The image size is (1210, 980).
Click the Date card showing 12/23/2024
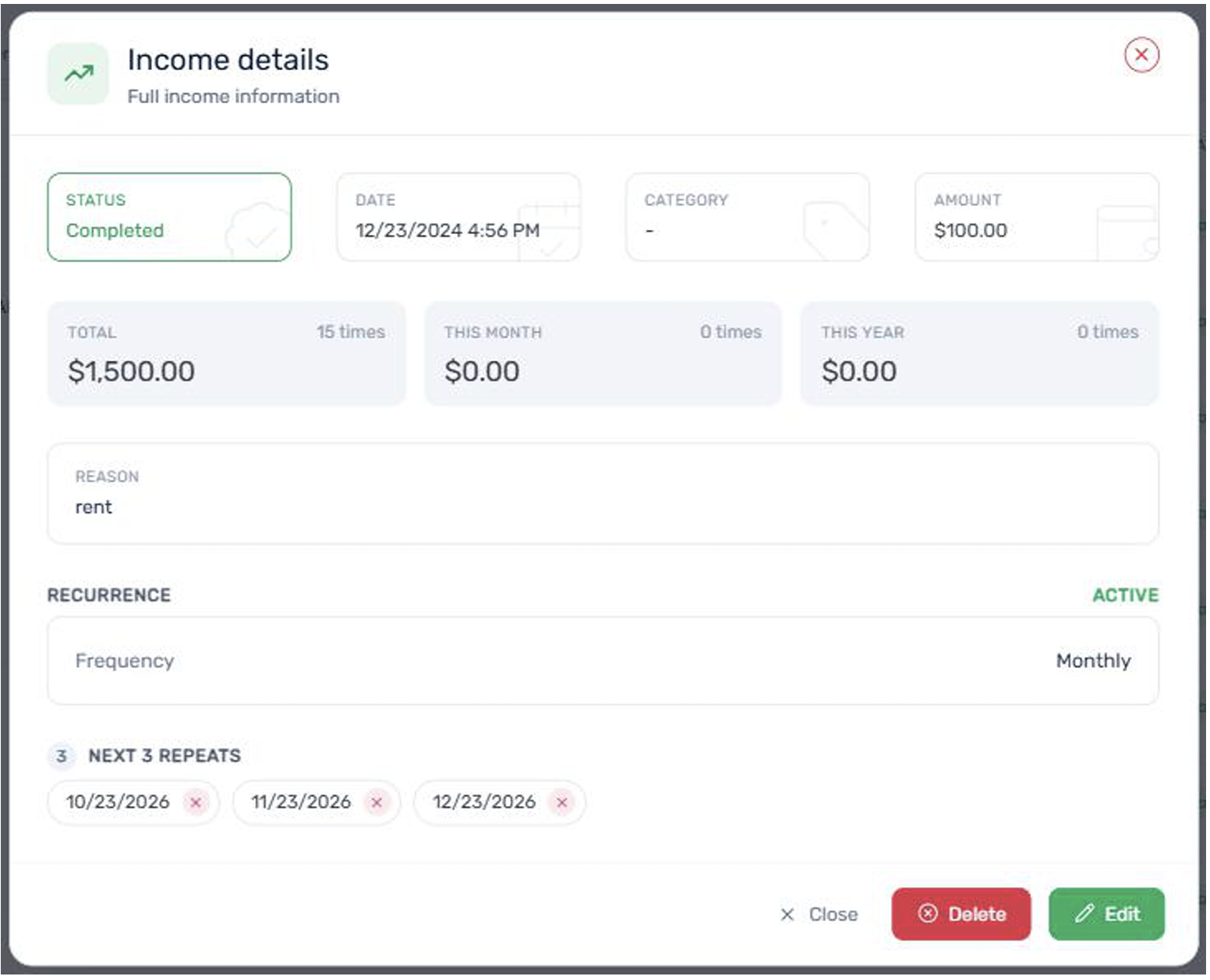tap(458, 217)
